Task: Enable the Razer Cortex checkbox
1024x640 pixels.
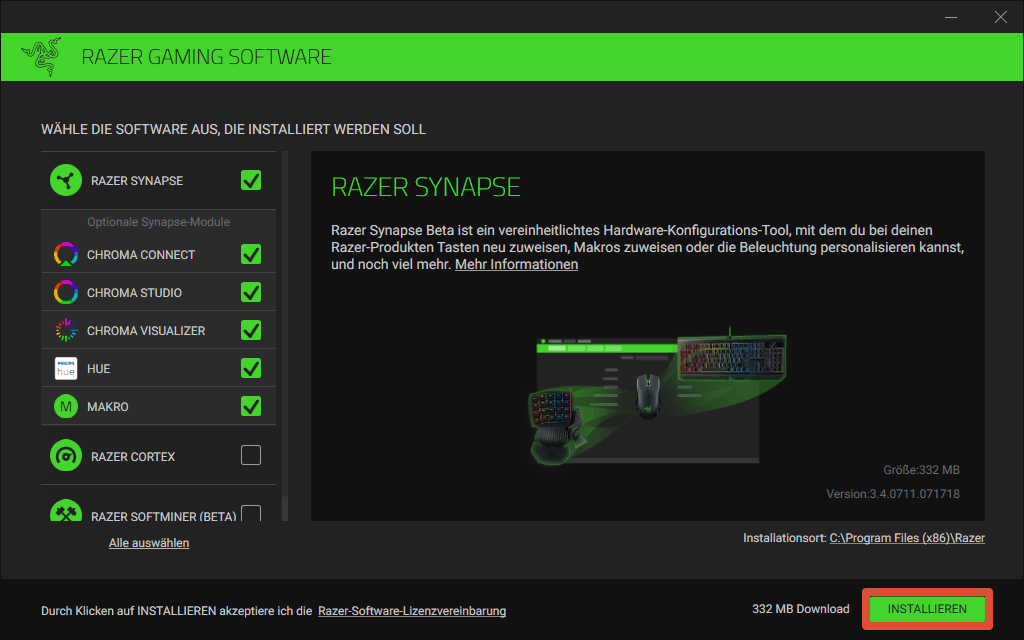Action: [251, 455]
